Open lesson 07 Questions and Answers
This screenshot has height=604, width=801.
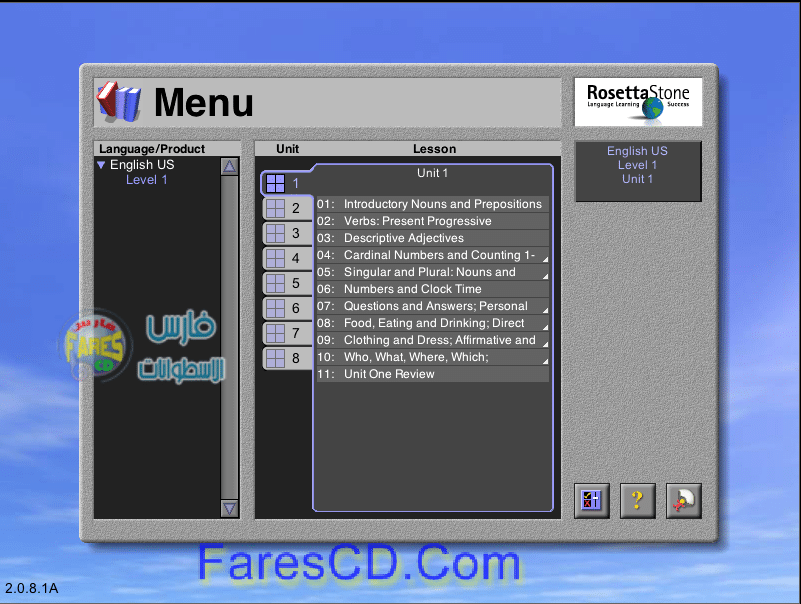click(x=433, y=306)
